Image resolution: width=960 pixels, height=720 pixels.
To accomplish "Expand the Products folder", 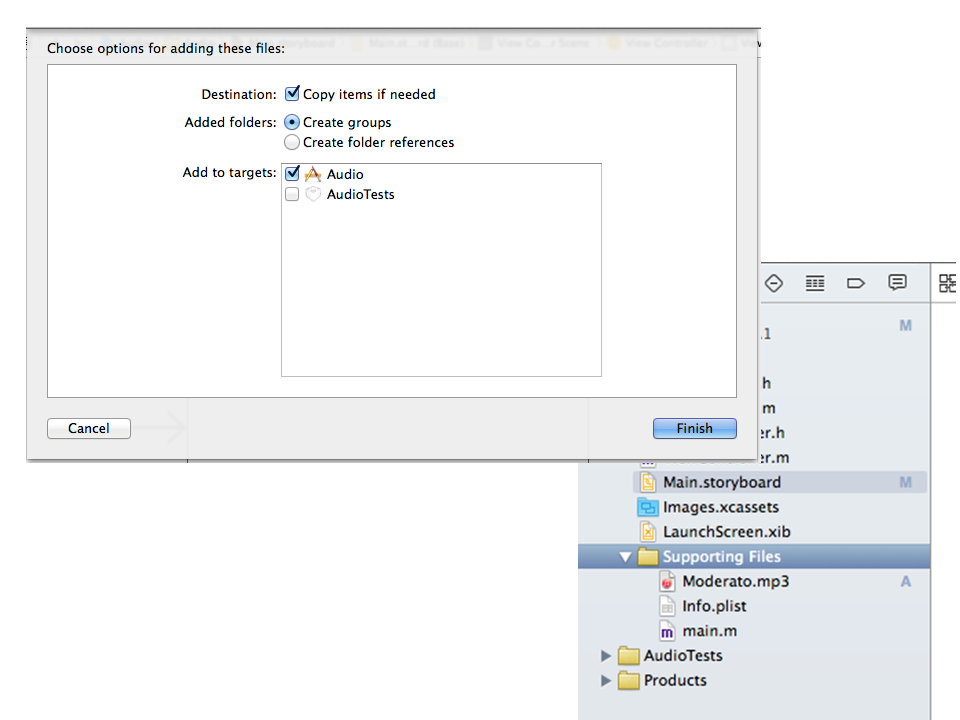I will [605, 681].
